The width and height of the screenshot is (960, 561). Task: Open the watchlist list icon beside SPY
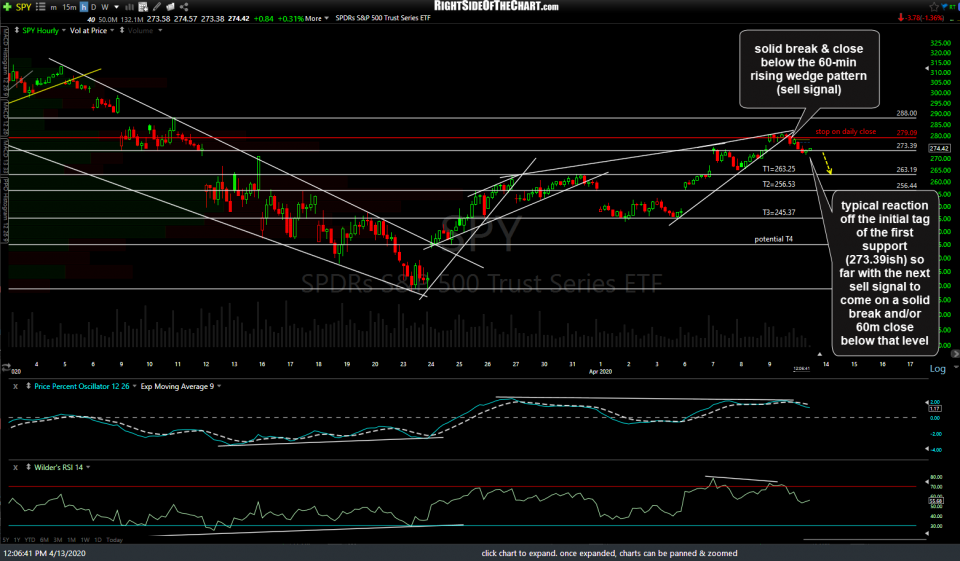tap(40, 7)
